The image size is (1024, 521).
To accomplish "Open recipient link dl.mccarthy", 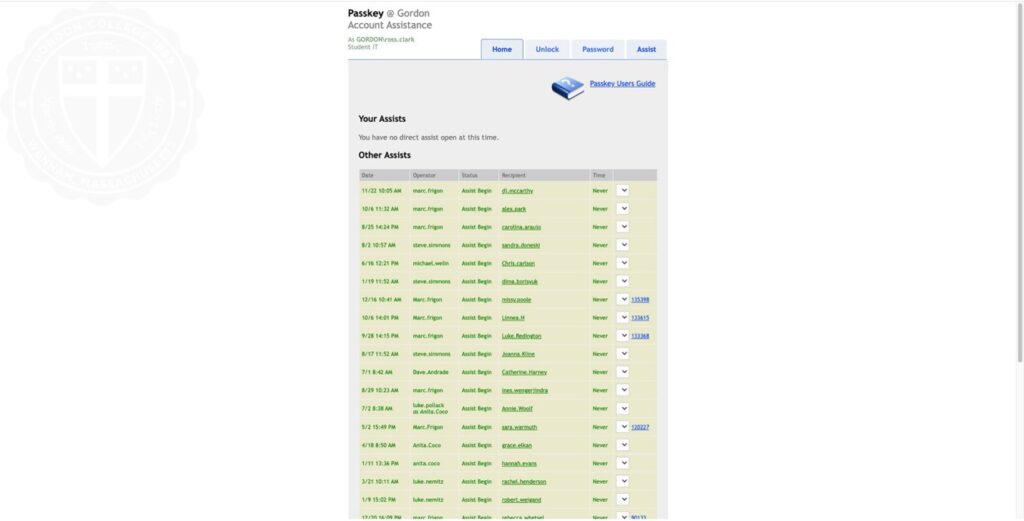I will pyautogui.click(x=517, y=191).
